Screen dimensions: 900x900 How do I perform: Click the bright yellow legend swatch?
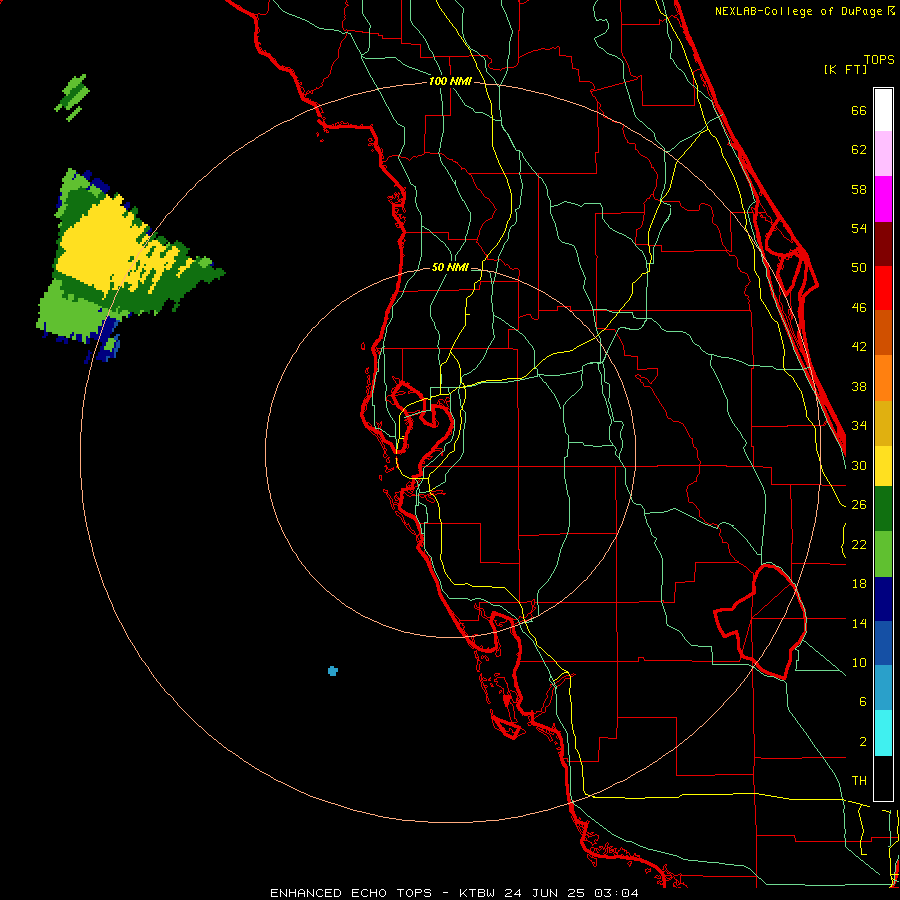(x=883, y=465)
